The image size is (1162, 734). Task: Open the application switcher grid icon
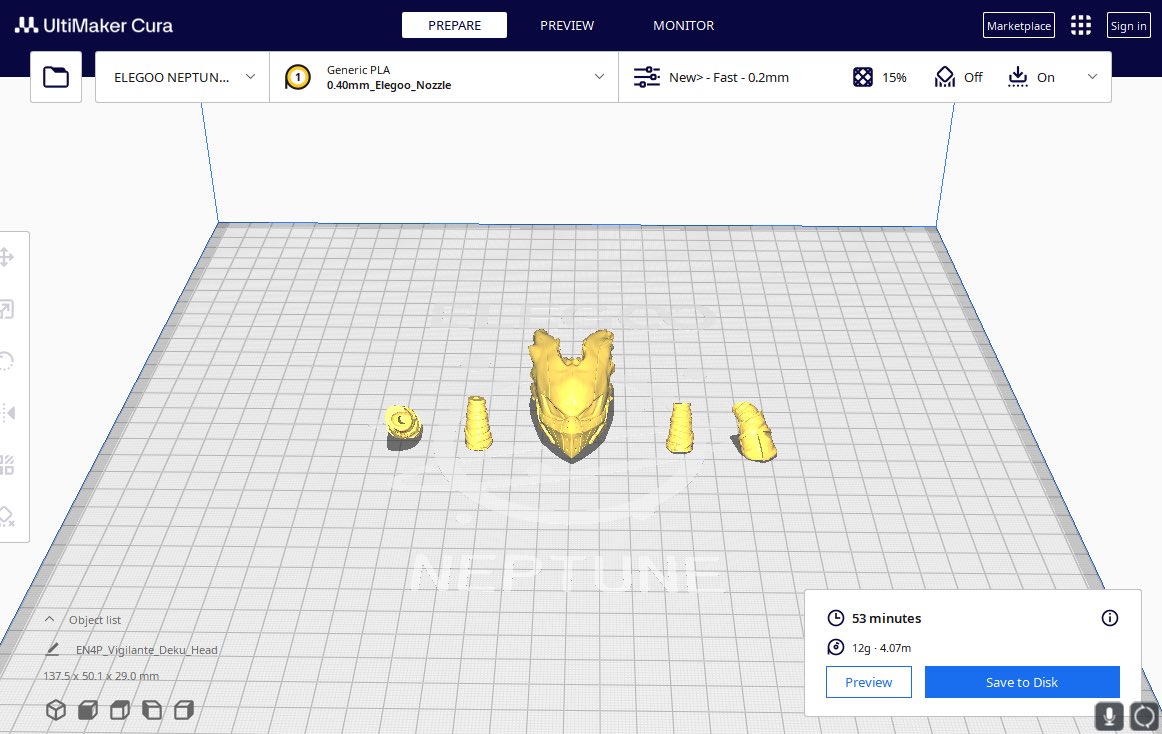pyautogui.click(x=1080, y=25)
